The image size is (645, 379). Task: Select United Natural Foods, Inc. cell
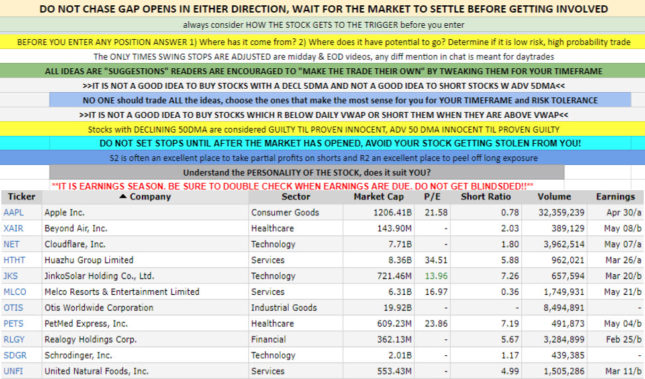coord(145,371)
